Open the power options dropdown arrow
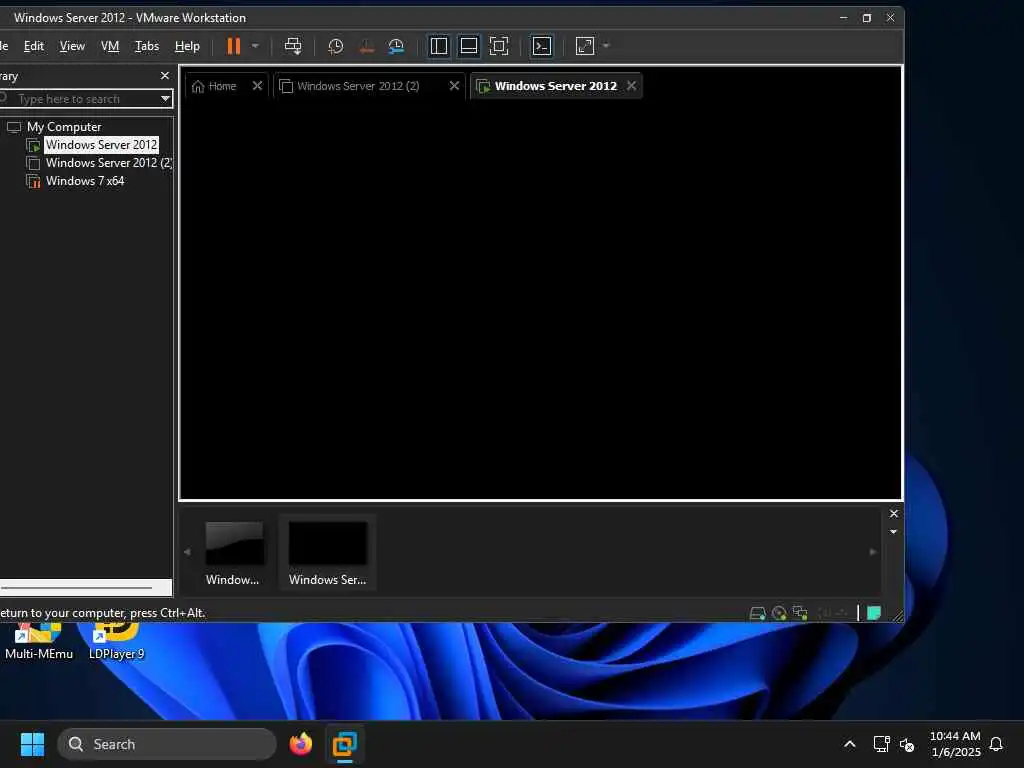 point(255,46)
